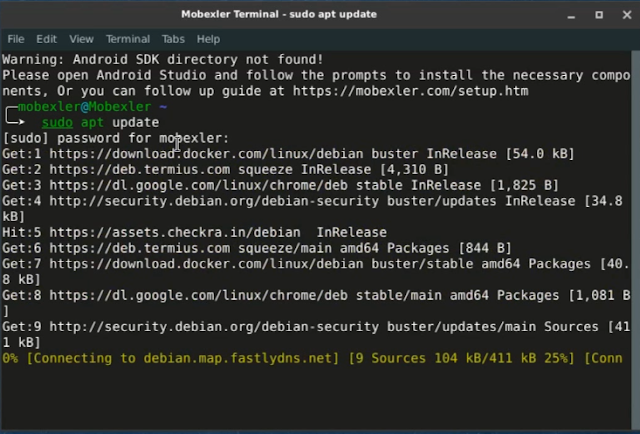Click the '[844 B]' size value
The image size is (640, 434).
[x=485, y=248]
